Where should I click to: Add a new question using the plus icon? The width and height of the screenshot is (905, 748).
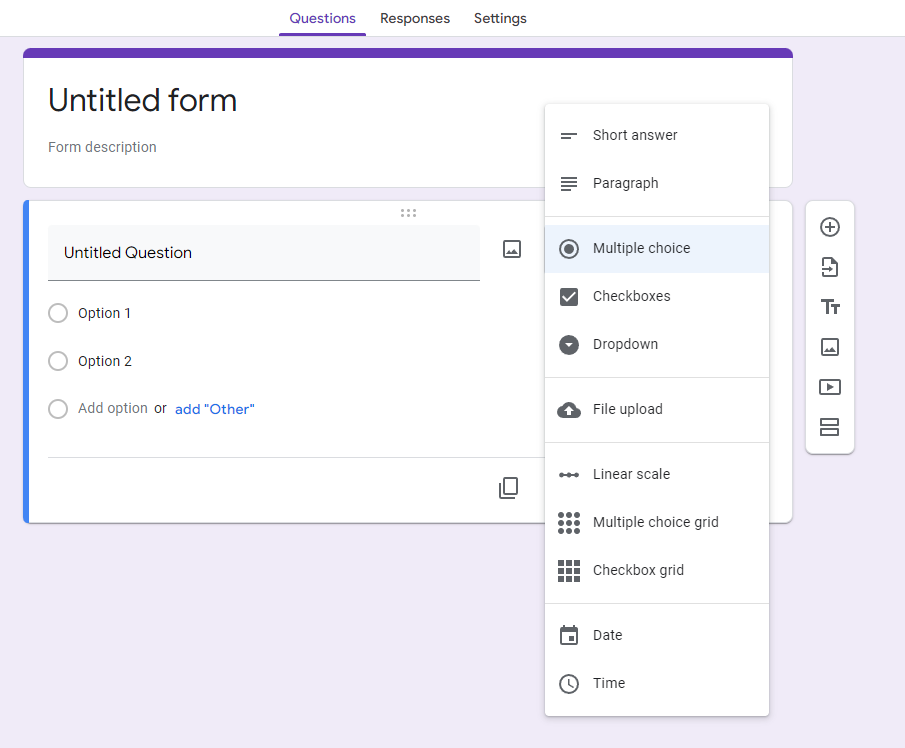tap(830, 227)
